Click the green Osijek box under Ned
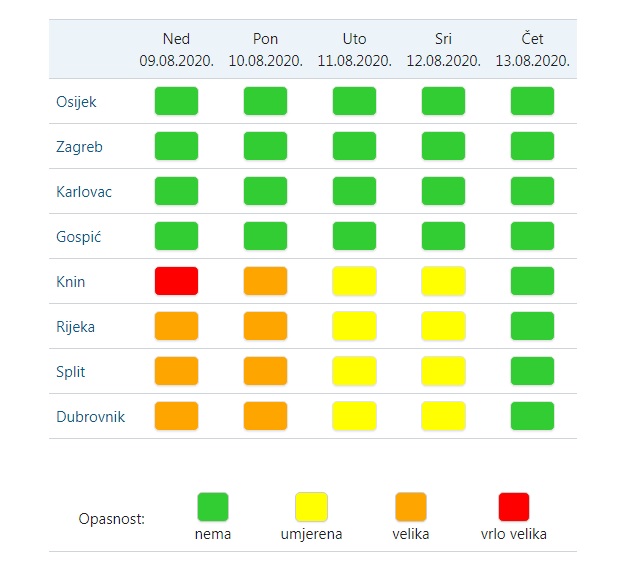 pos(176,101)
